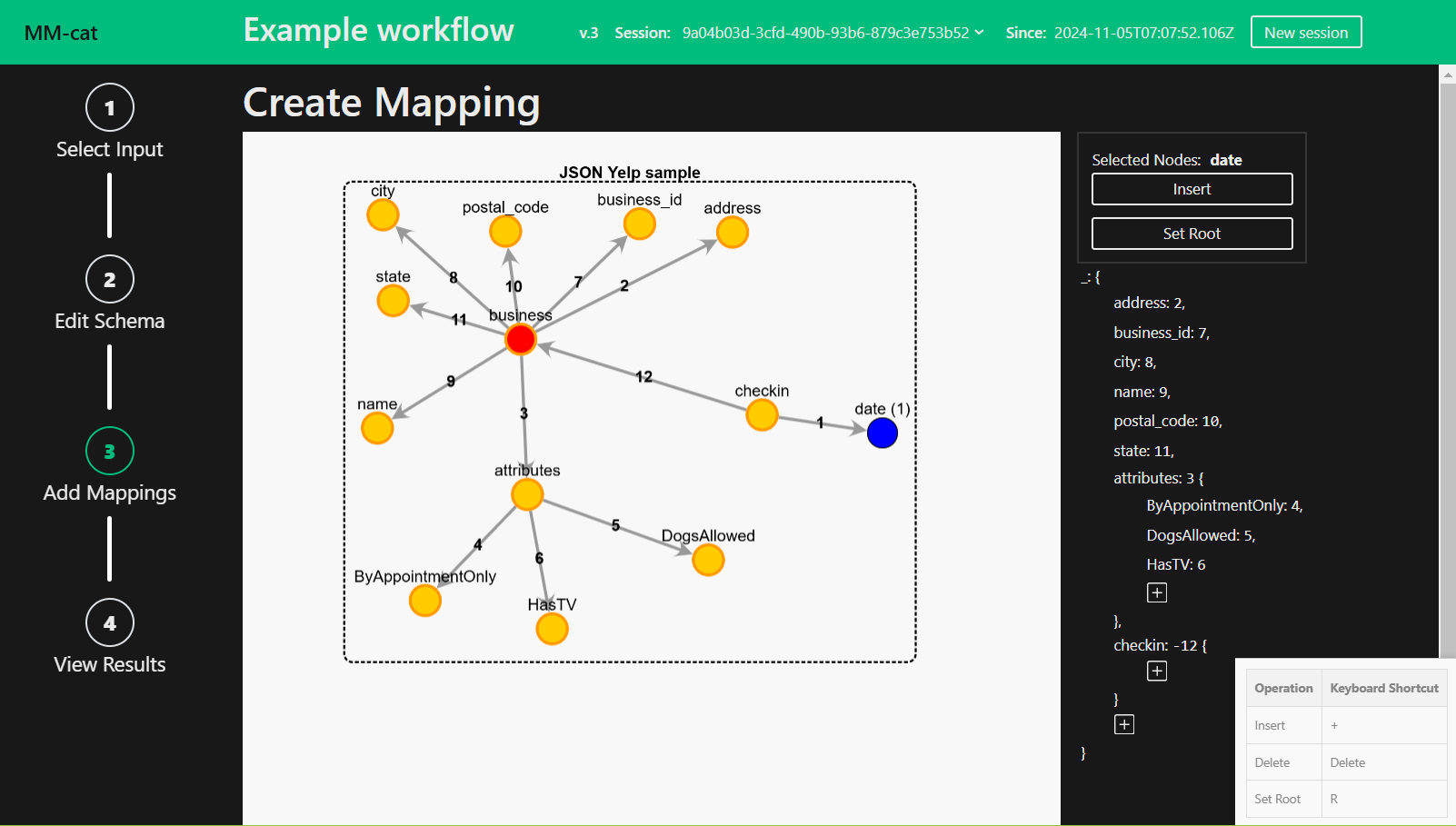Click step 4 View Results circle
The width and height of the screenshot is (1456, 826).
click(x=110, y=622)
